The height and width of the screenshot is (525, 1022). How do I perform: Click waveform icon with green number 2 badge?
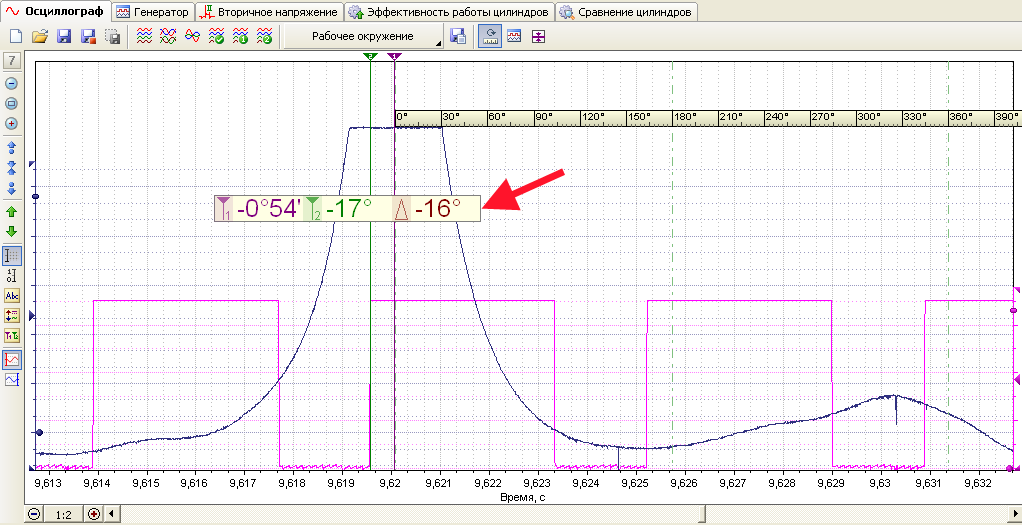pos(265,37)
